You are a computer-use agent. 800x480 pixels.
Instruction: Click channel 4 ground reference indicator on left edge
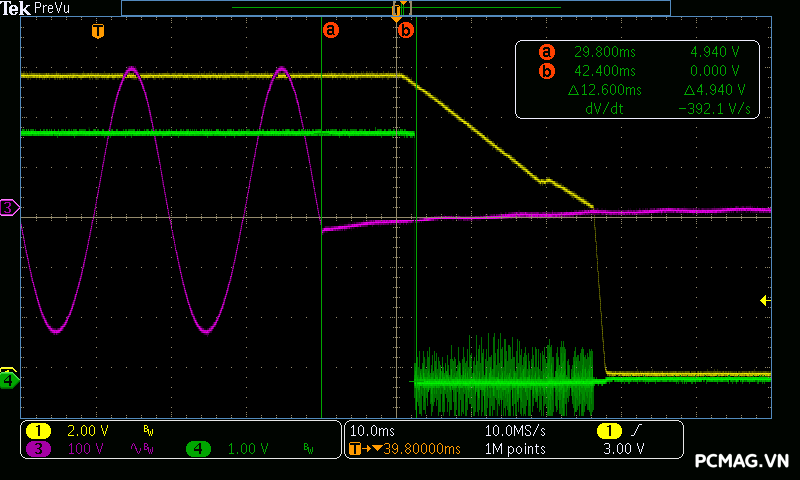coord(8,380)
